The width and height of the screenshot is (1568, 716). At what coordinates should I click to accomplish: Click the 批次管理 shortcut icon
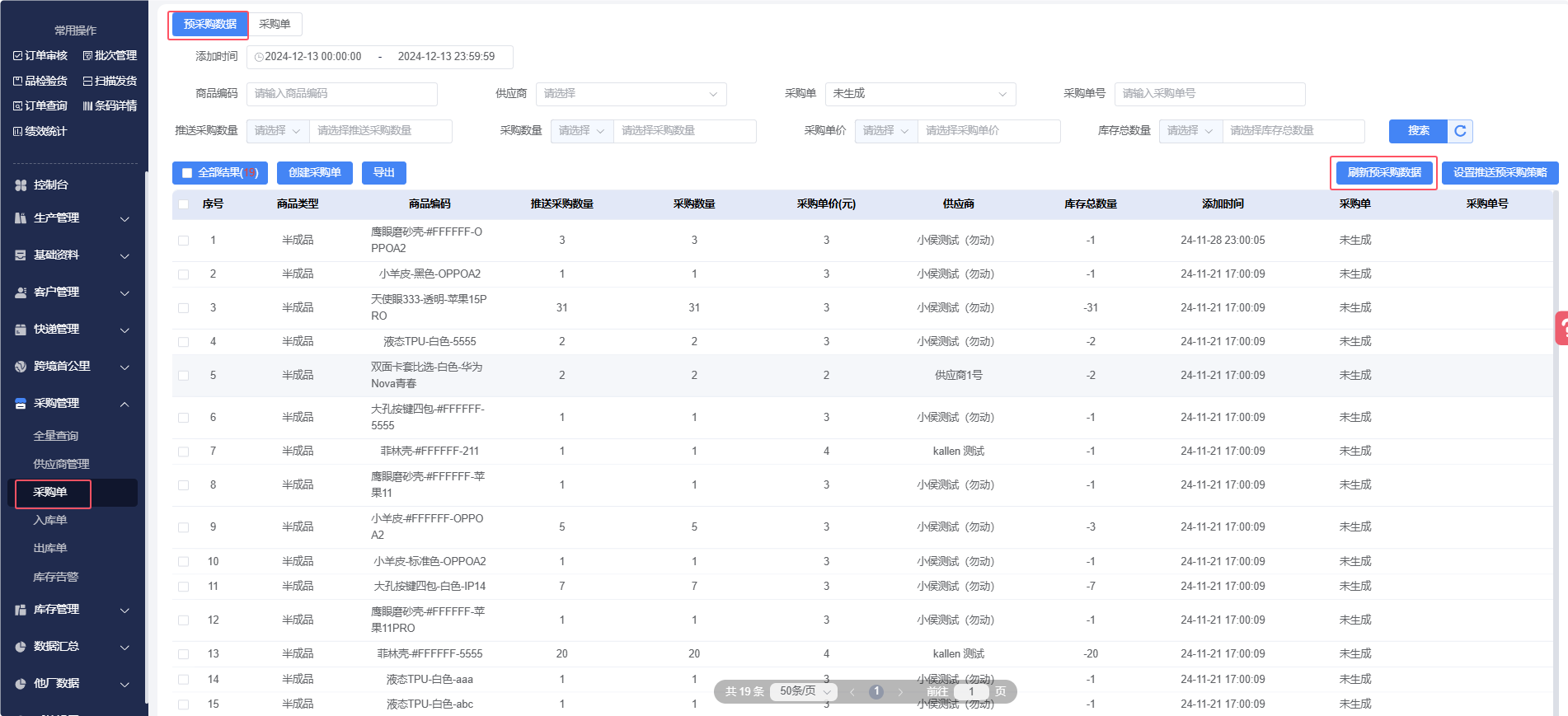click(x=87, y=56)
